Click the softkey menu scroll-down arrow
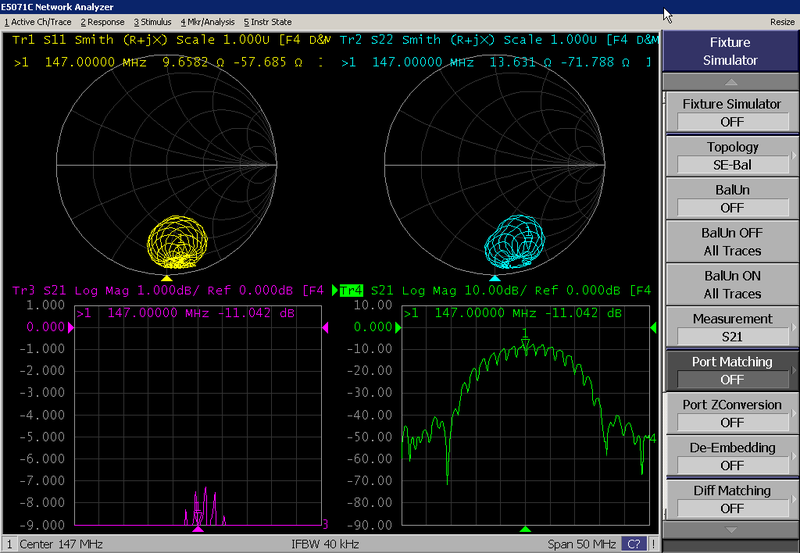 [x=731, y=528]
